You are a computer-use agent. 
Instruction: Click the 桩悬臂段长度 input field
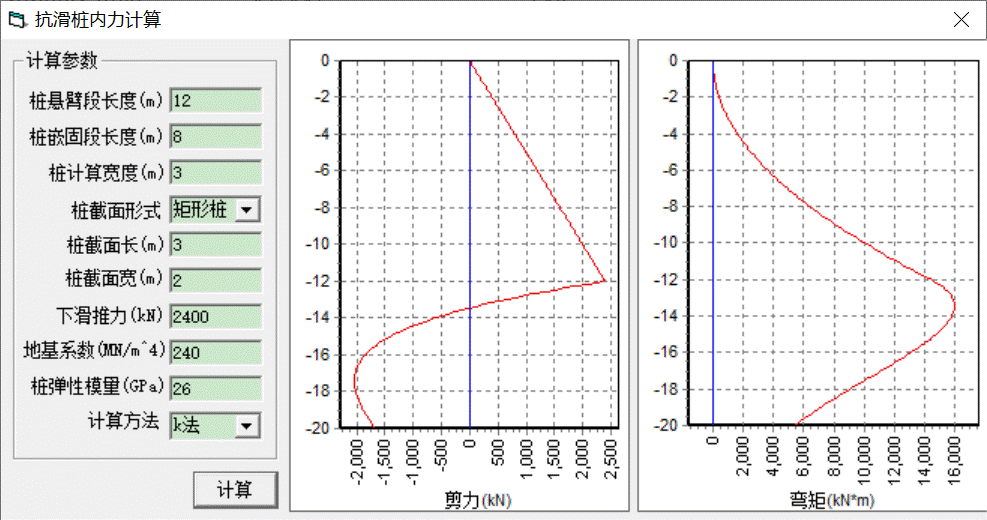coord(215,100)
